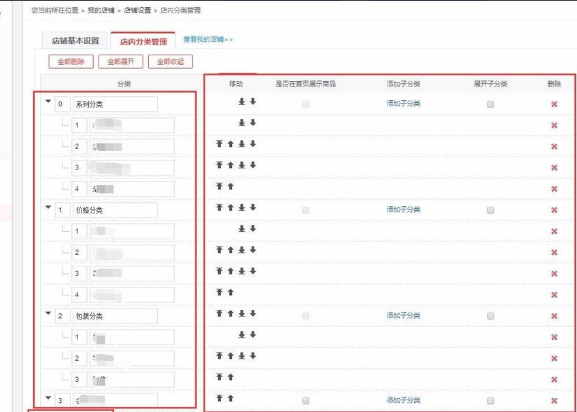Image resolution: width=577 pixels, height=412 pixels.
Task: Click the 全部删除 button
Action: [x=71, y=62]
